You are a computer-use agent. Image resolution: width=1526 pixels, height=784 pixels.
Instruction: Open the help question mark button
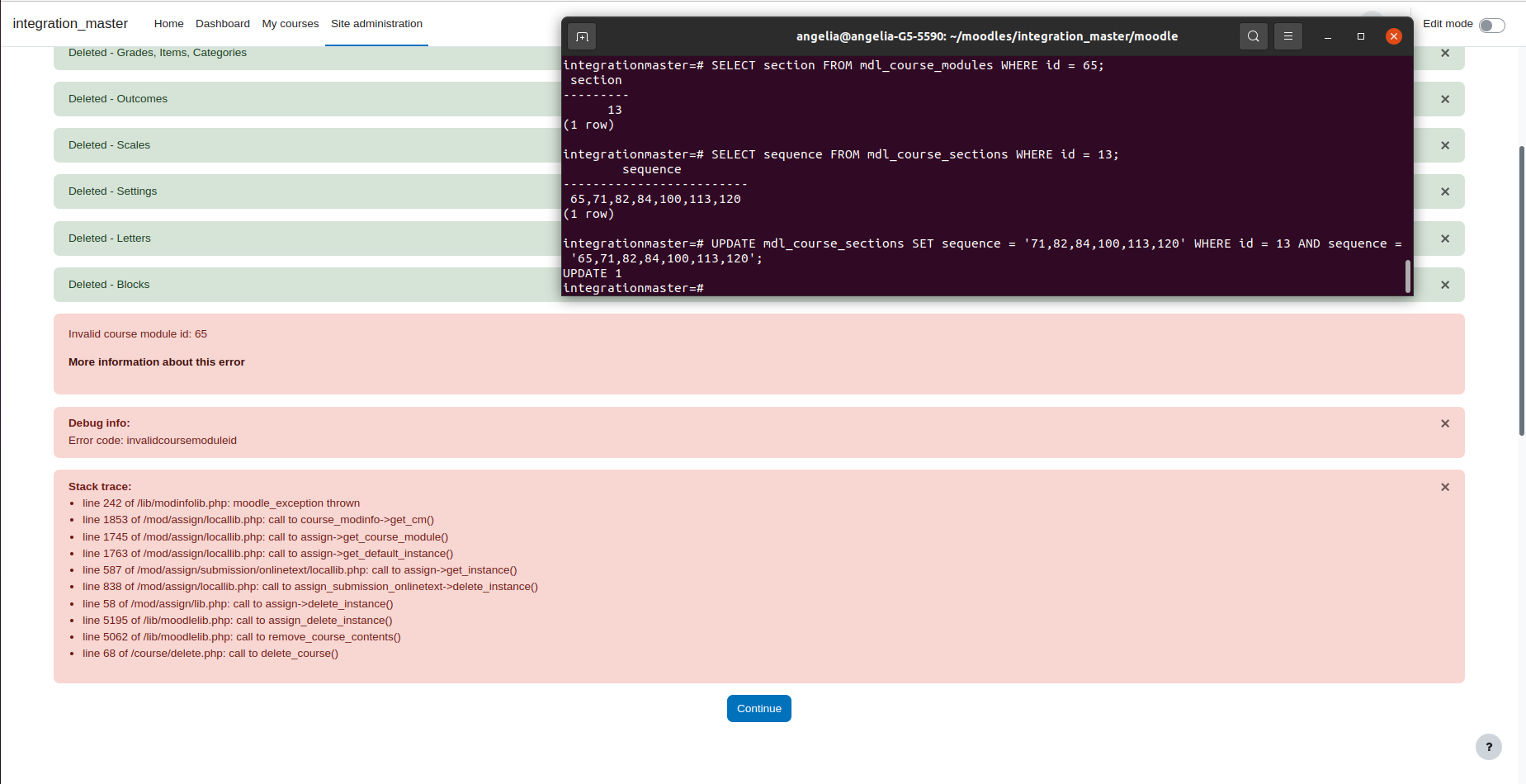coord(1489,747)
